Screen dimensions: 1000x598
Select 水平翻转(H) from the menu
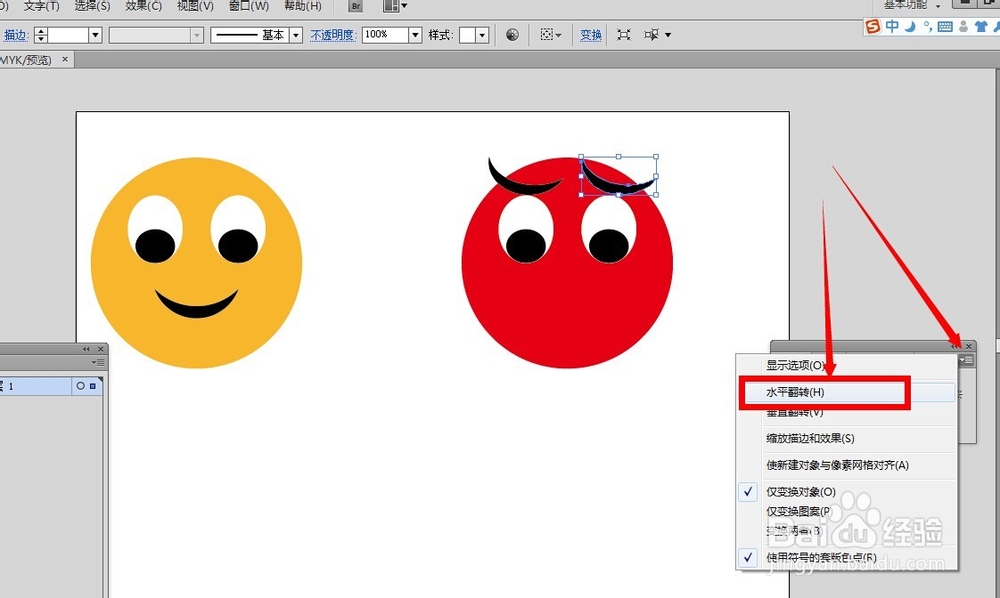click(x=795, y=392)
